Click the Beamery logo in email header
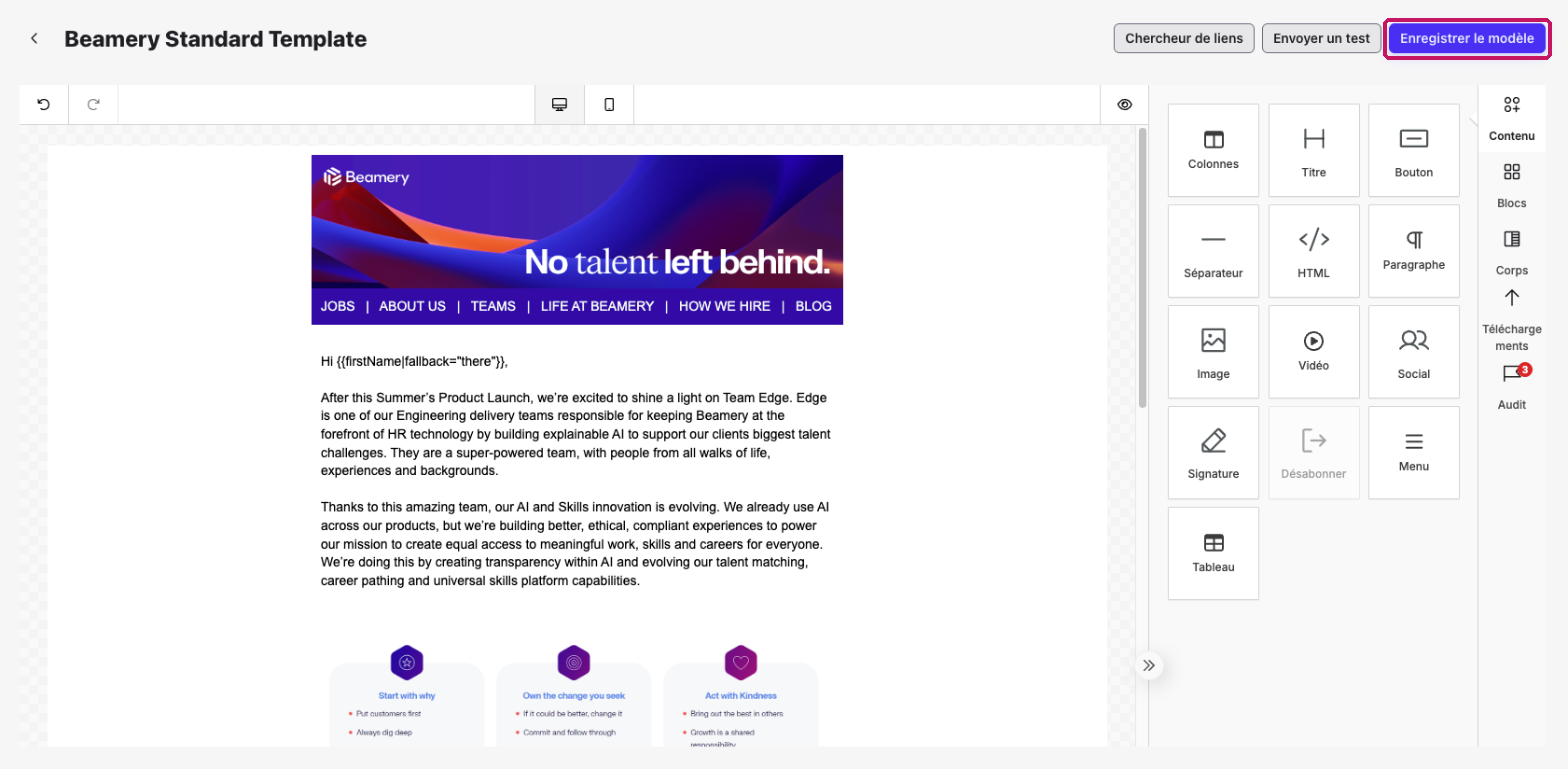 click(366, 177)
